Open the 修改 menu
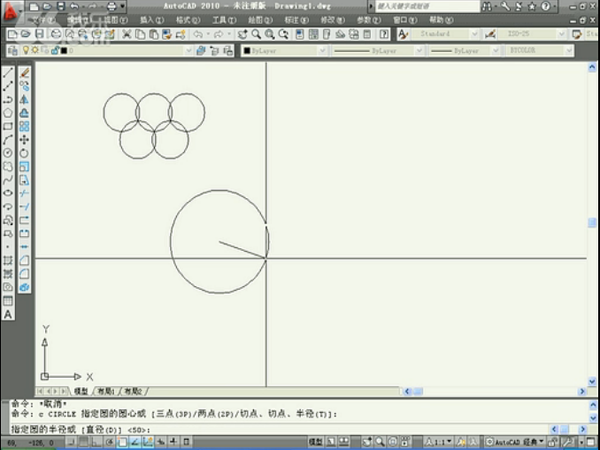Viewport: 600px width, 450px height. click(333, 20)
